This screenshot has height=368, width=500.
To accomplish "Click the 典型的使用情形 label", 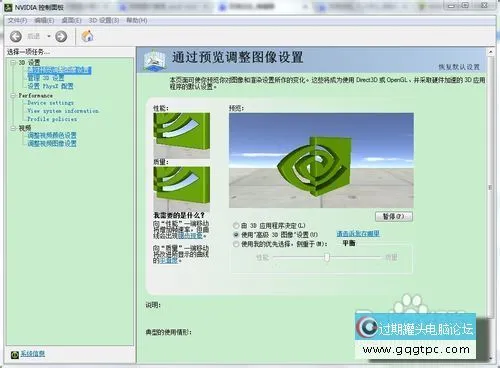I will pos(168,332).
